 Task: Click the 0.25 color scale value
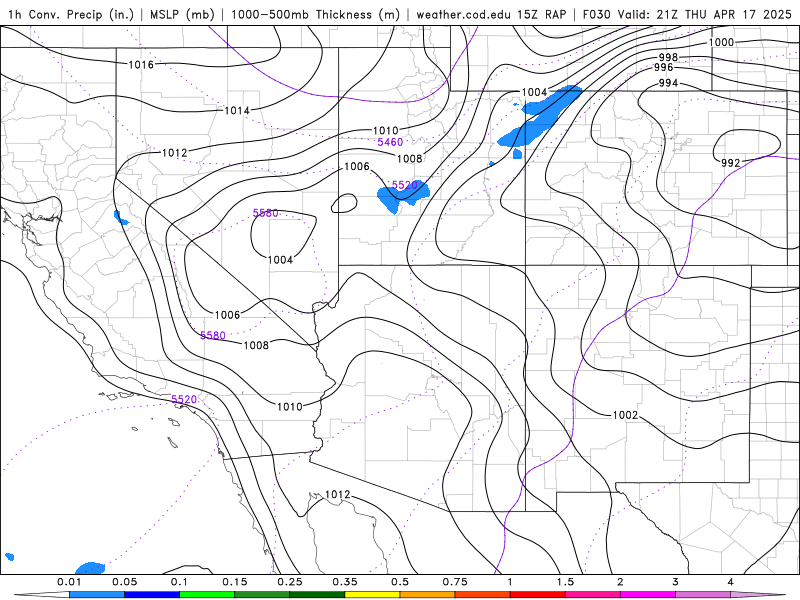(290, 582)
